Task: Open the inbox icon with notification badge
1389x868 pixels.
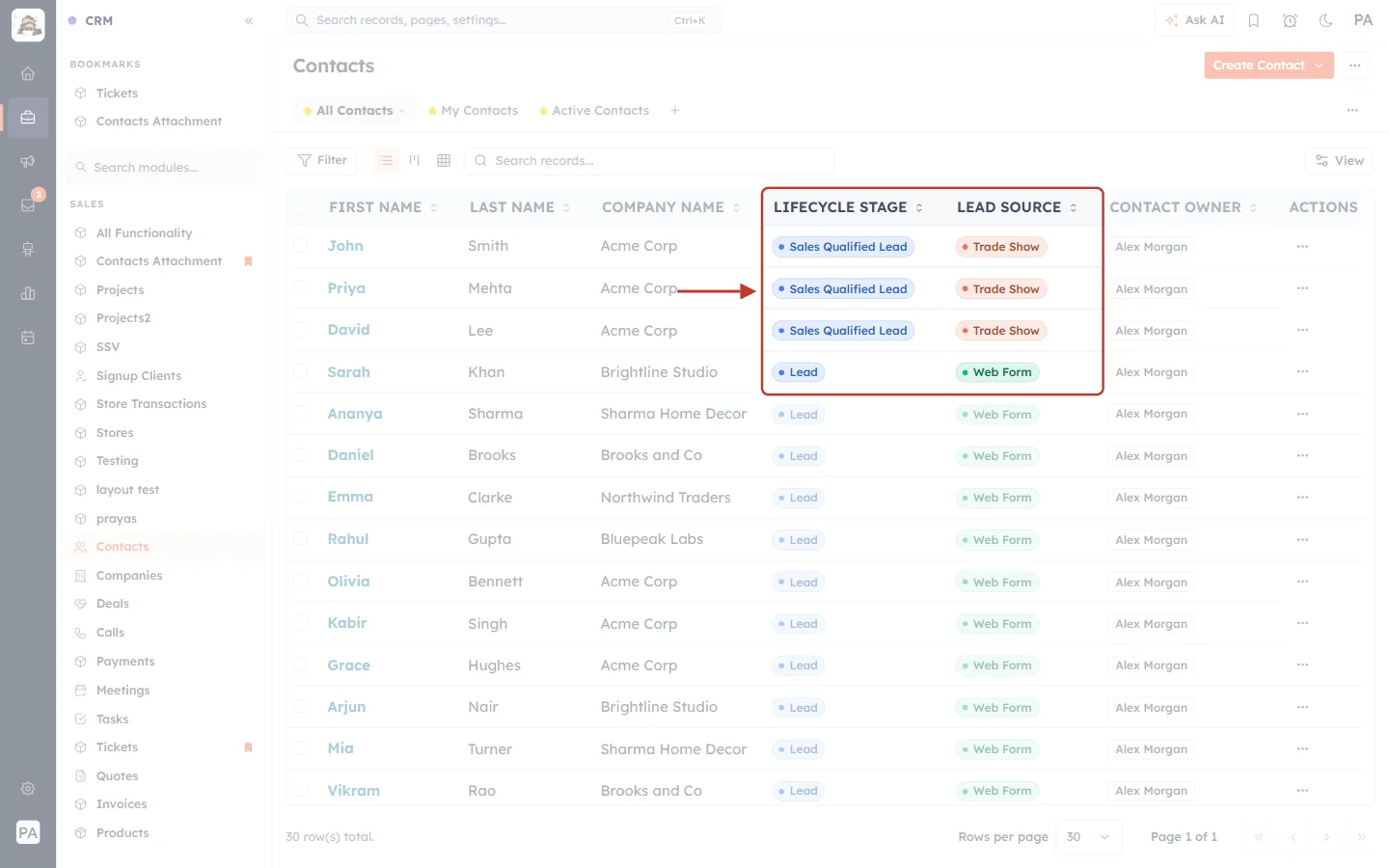Action: pos(28,204)
